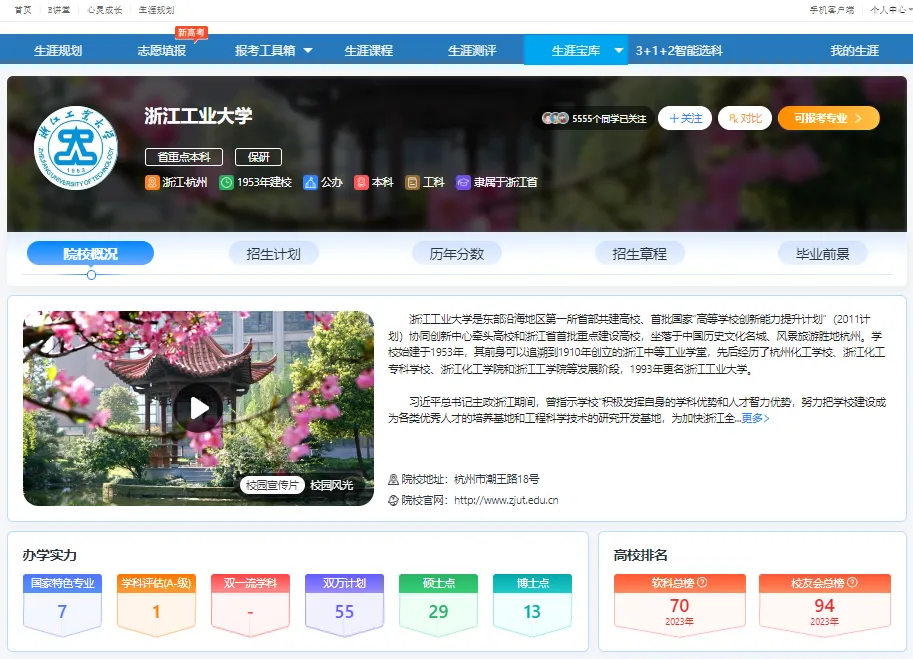Image resolution: width=913 pixels, height=659 pixels.
Task: Click the 软科总榜 ranking card showing 70
Action: 680,604
